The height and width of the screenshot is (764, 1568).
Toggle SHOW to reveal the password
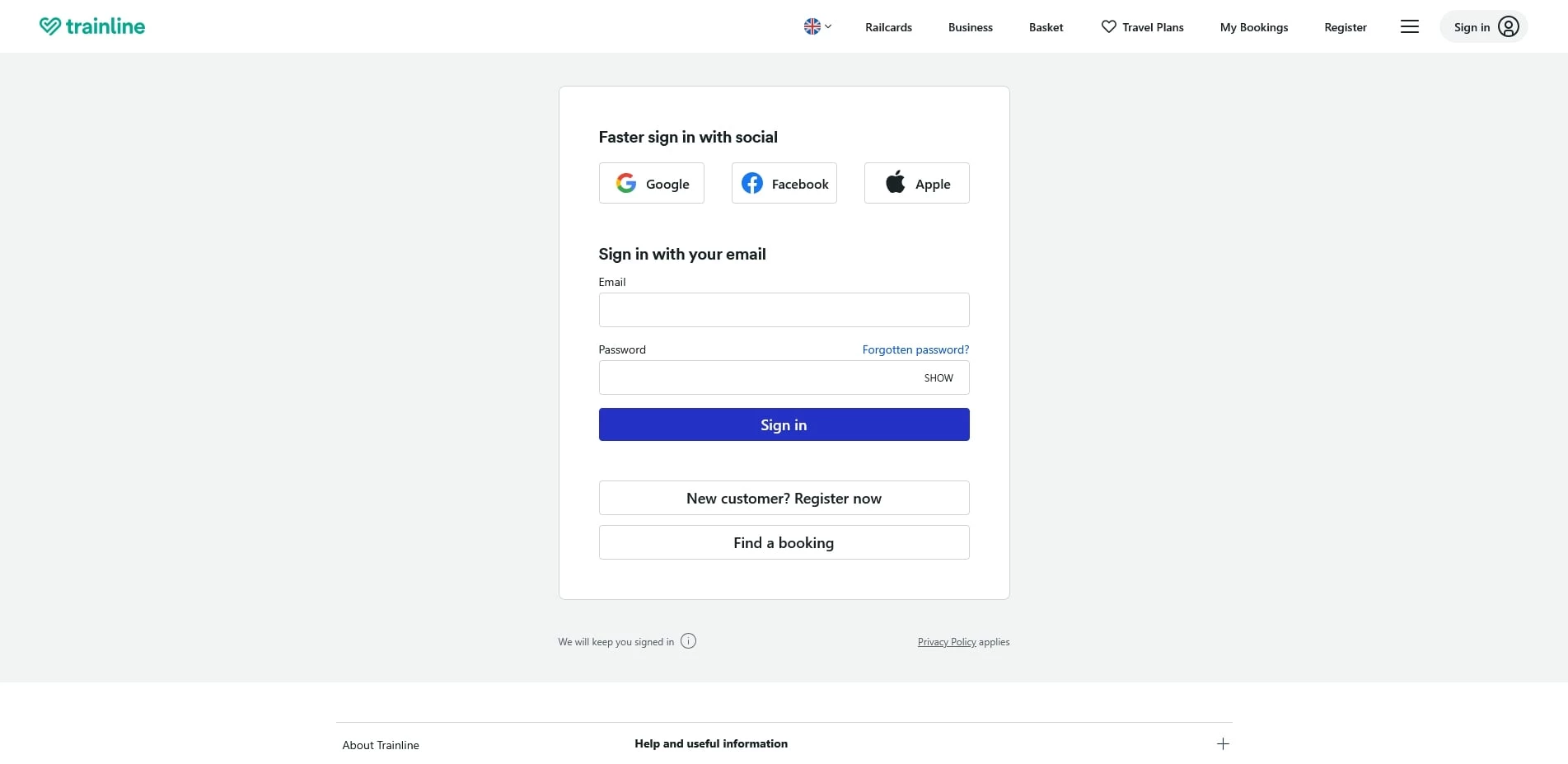click(938, 377)
